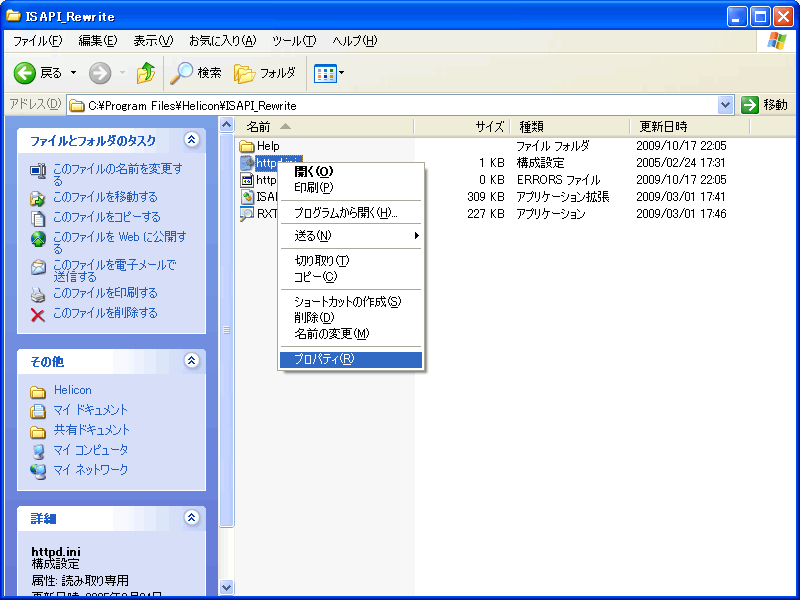The width and height of the screenshot is (800, 600).
Task: Collapse ファイルとフォルダのタスク panel
Action: click(191, 140)
